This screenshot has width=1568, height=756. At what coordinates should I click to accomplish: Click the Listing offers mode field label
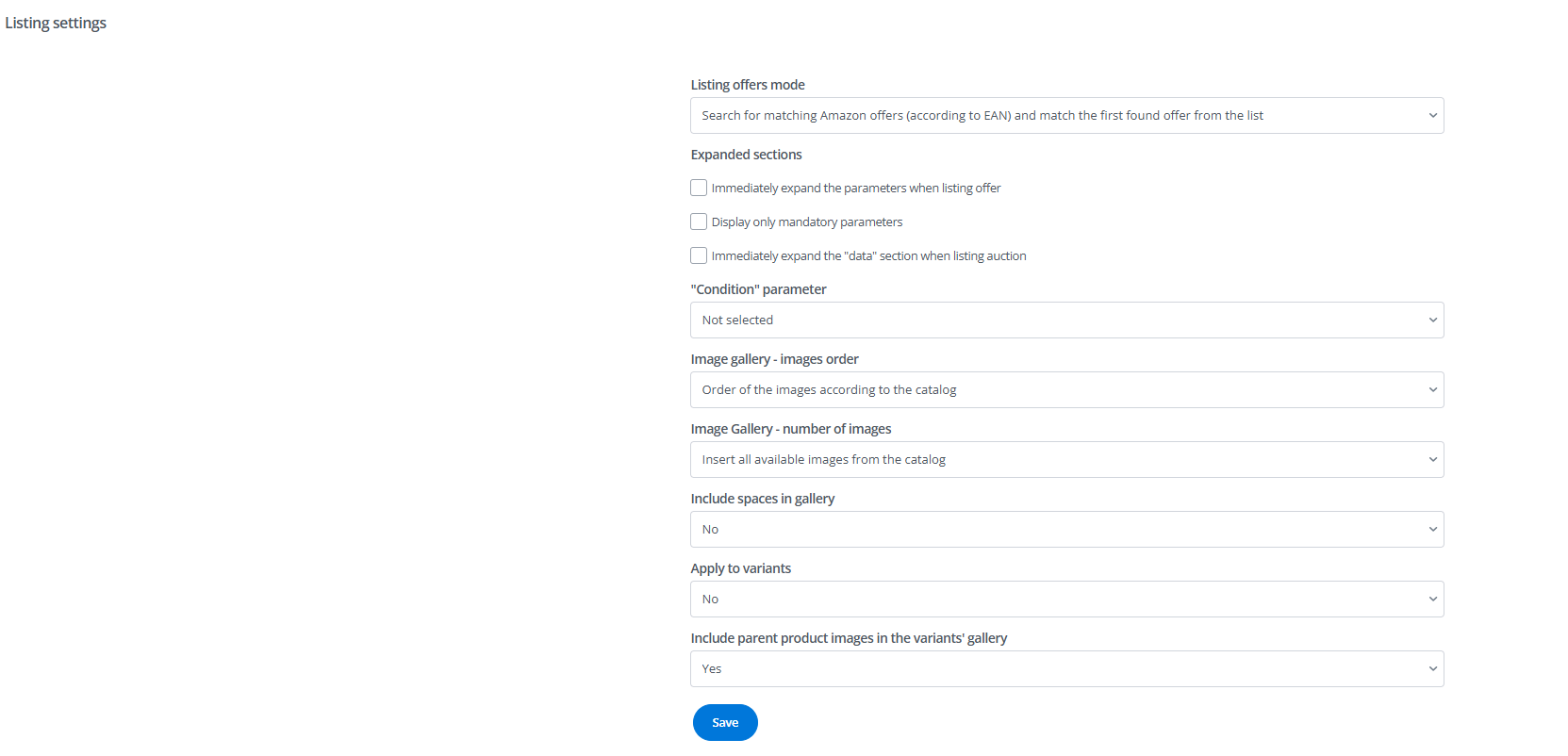[748, 85]
